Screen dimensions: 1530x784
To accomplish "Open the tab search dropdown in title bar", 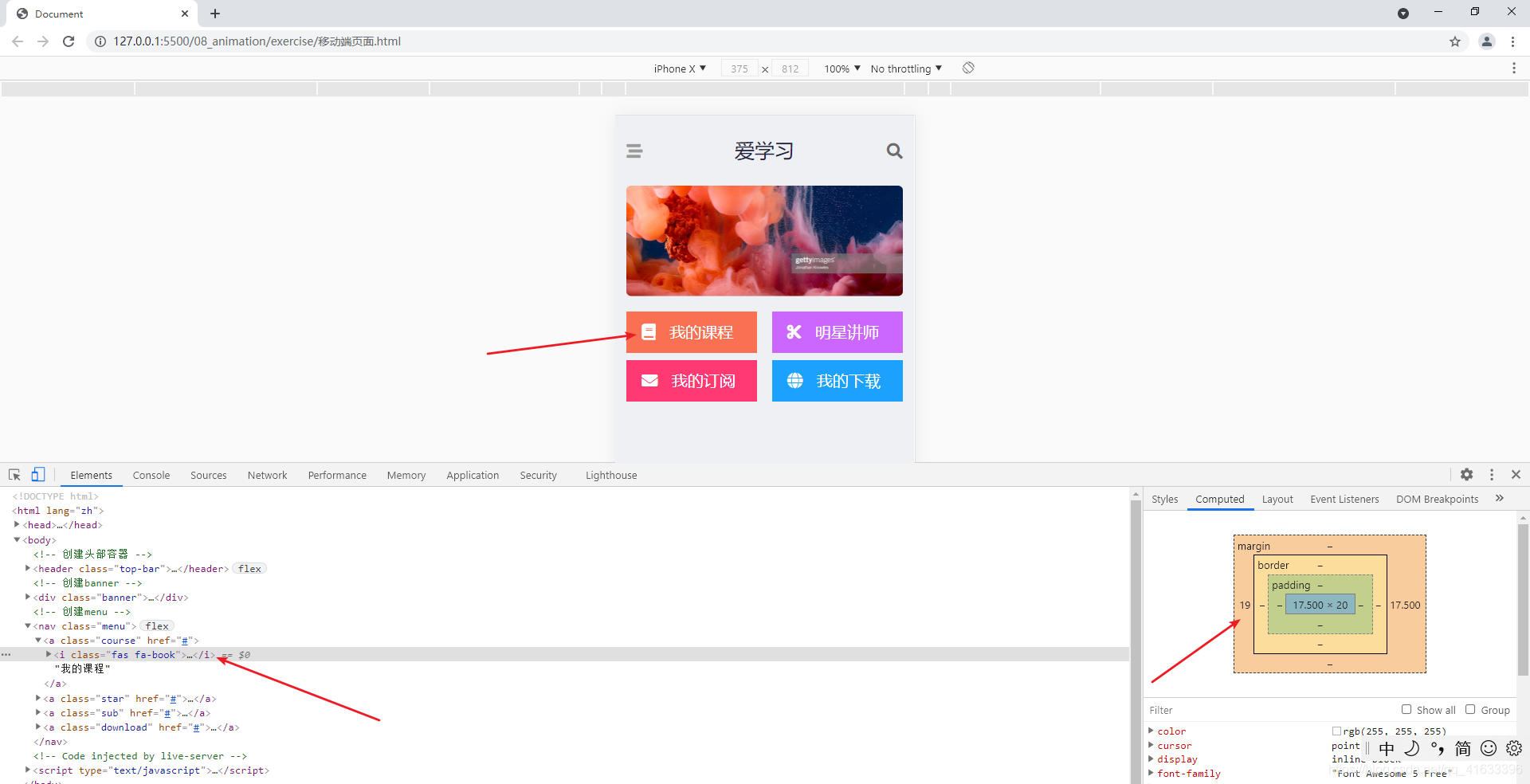I will [x=1403, y=14].
